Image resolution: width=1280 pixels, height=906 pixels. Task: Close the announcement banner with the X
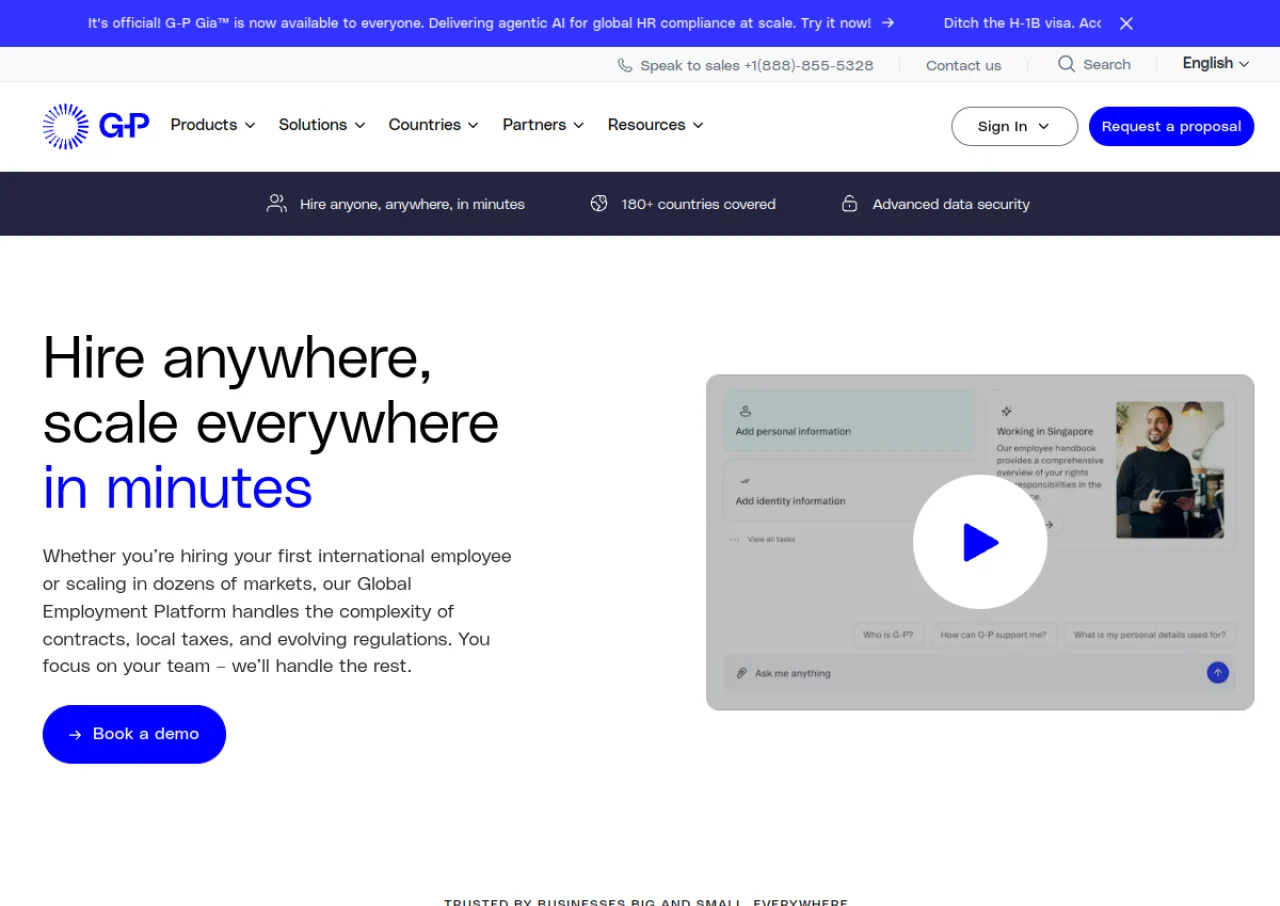tap(1126, 23)
